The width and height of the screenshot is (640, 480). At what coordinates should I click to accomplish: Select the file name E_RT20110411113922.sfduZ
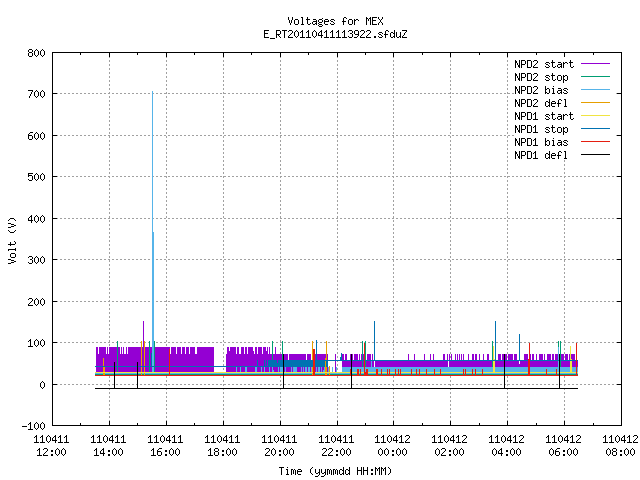point(335,34)
